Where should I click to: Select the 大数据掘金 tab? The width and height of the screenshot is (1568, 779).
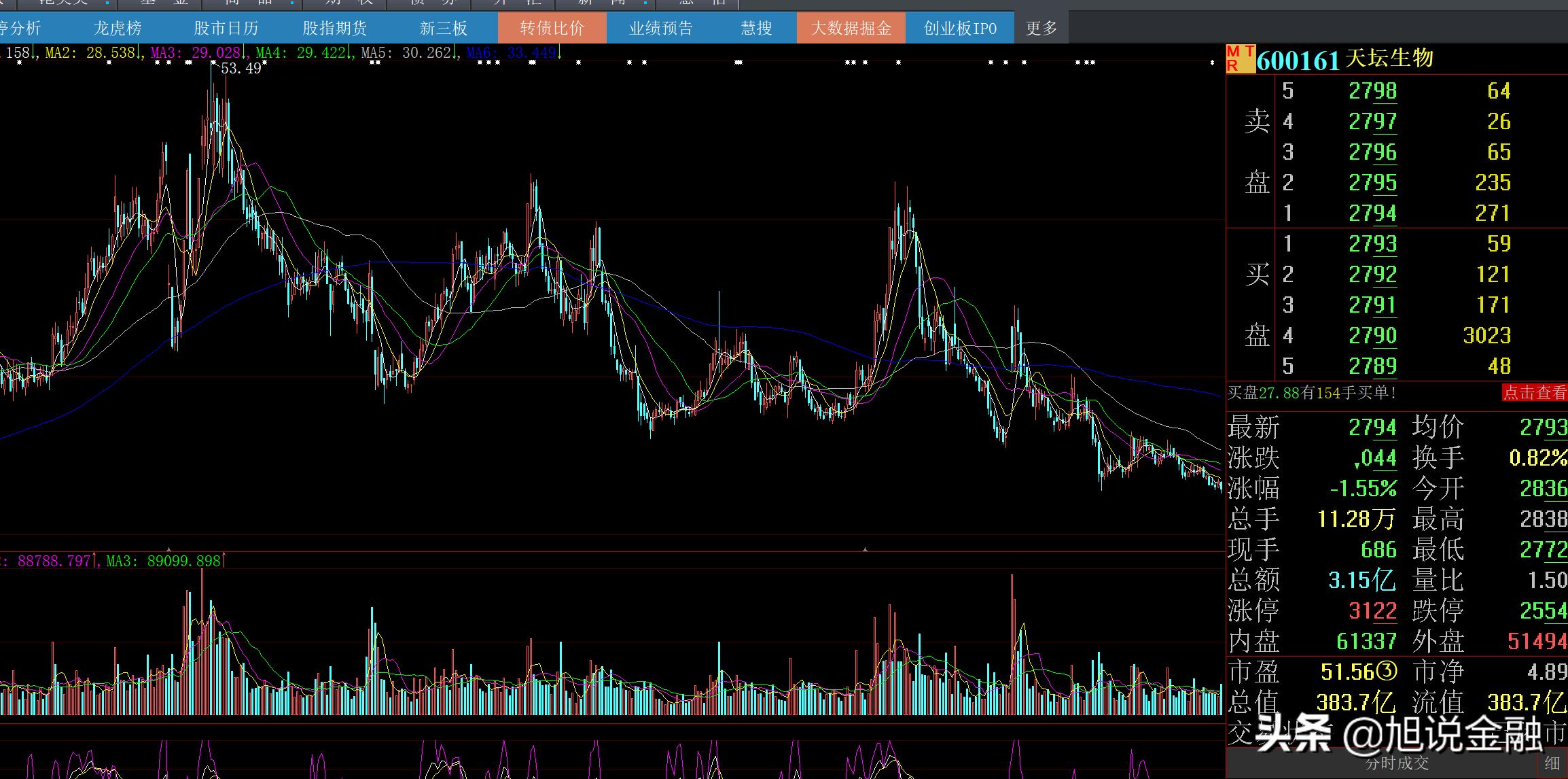point(851,28)
